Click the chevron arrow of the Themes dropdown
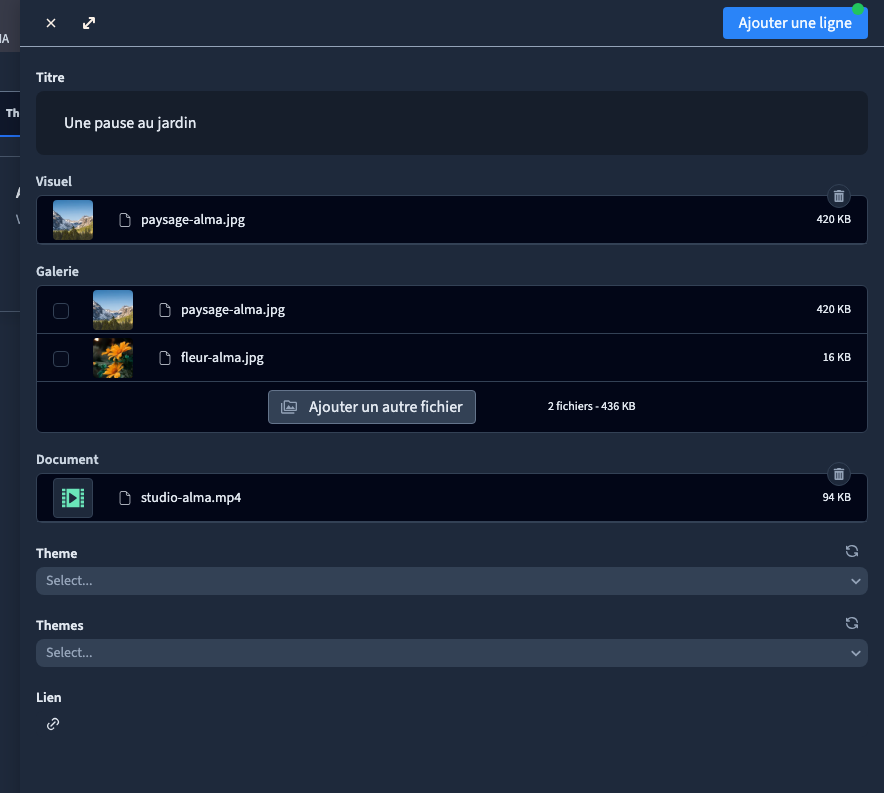The image size is (884, 793). tap(855, 653)
